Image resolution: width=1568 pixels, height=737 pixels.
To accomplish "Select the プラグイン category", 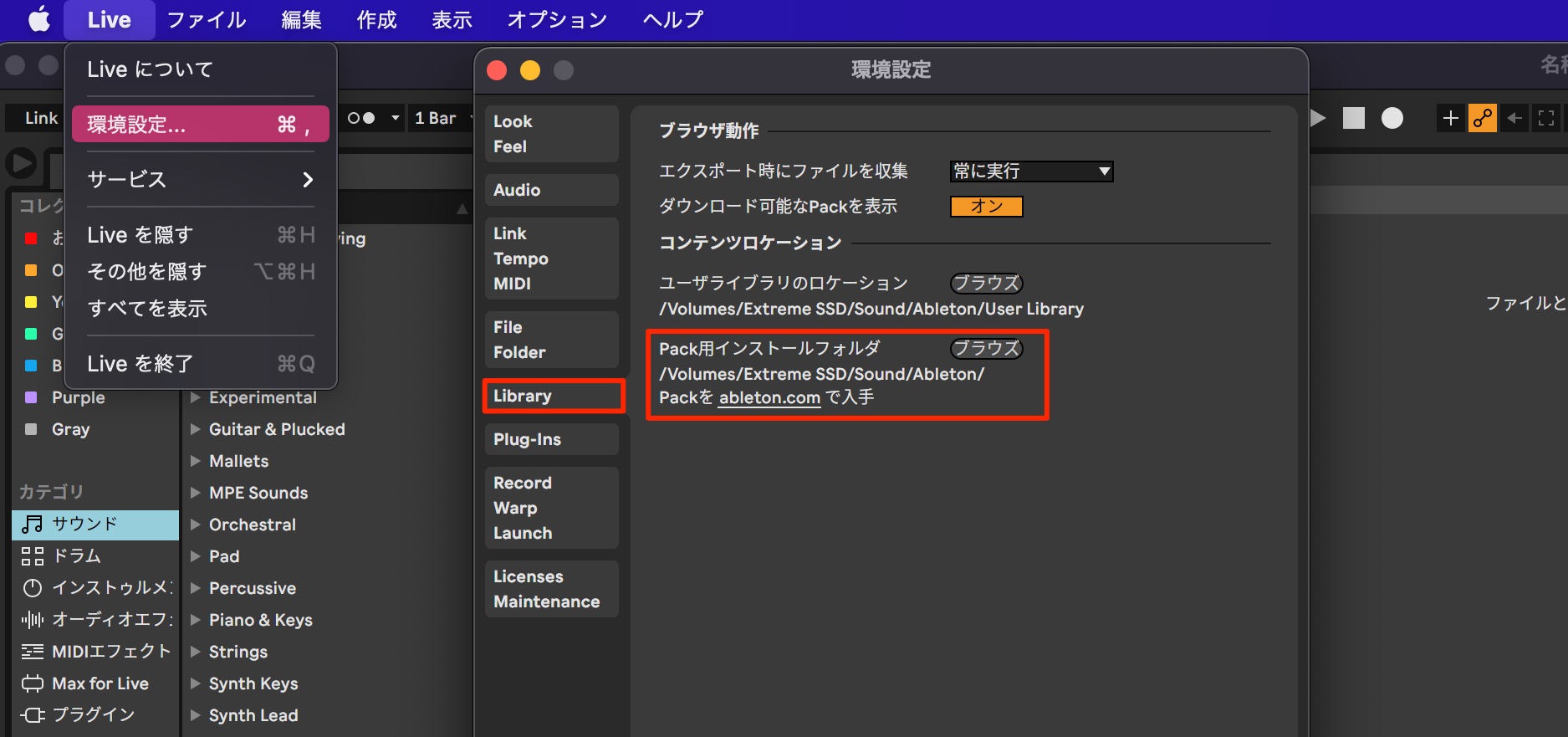I will [95, 715].
